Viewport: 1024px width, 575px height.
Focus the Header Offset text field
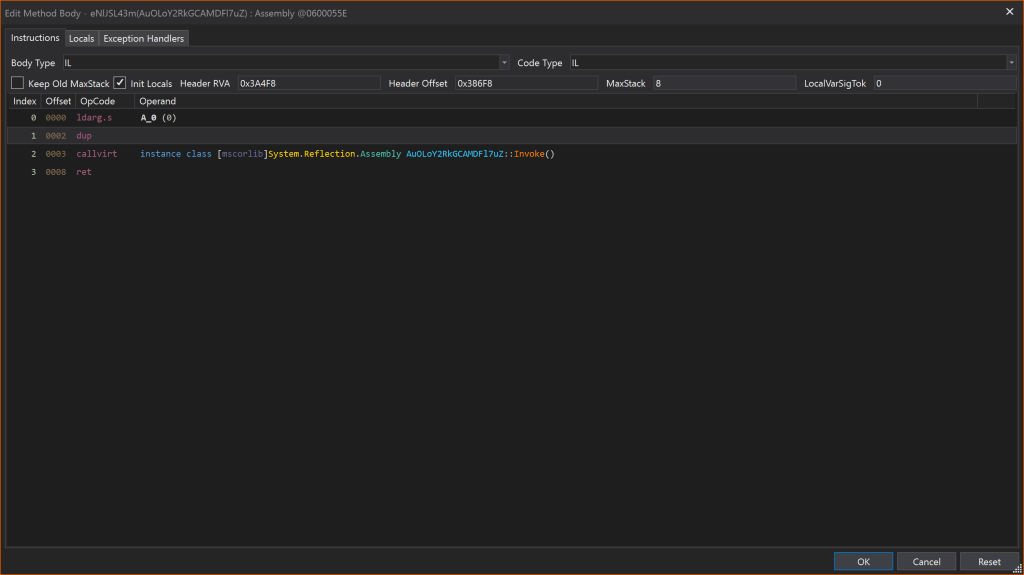525,83
